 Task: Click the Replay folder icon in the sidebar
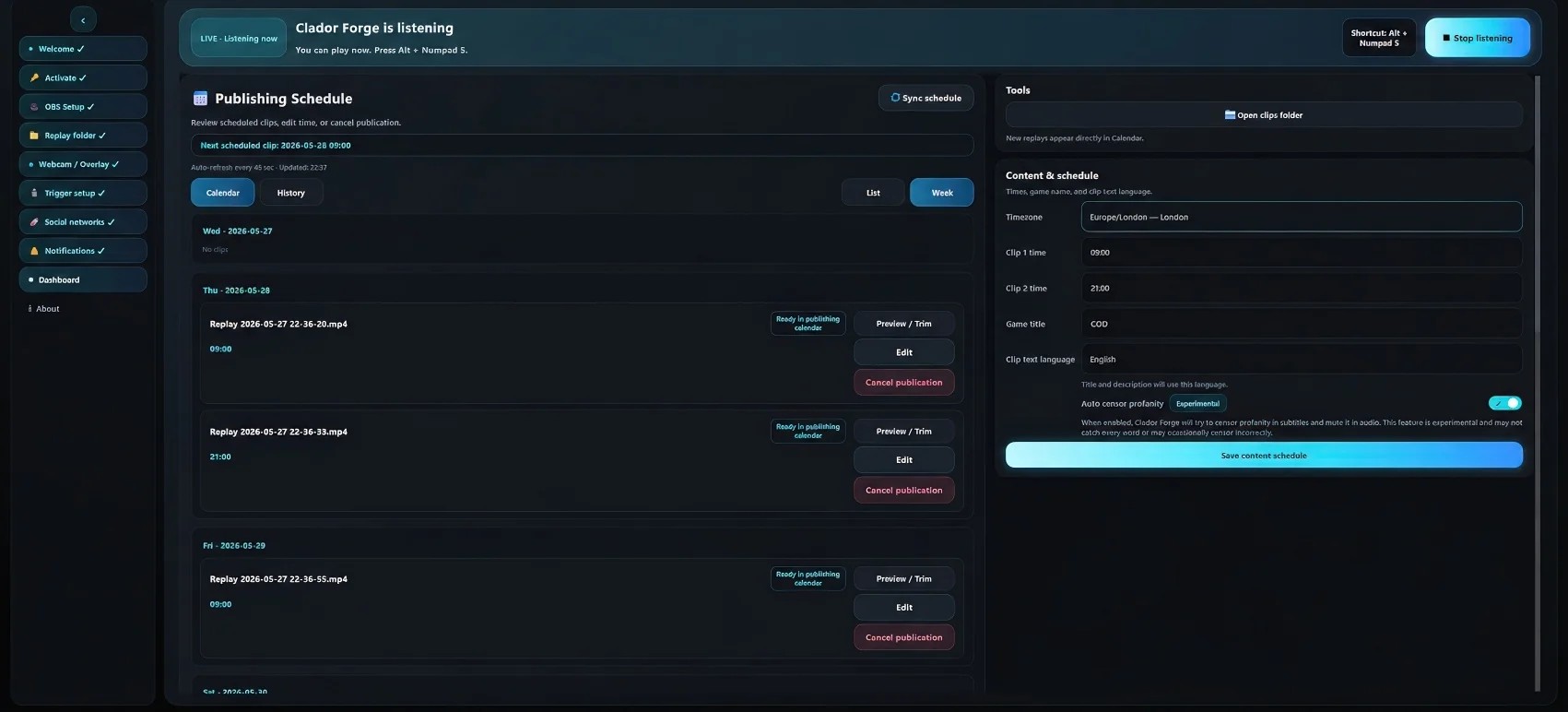[34, 136]
